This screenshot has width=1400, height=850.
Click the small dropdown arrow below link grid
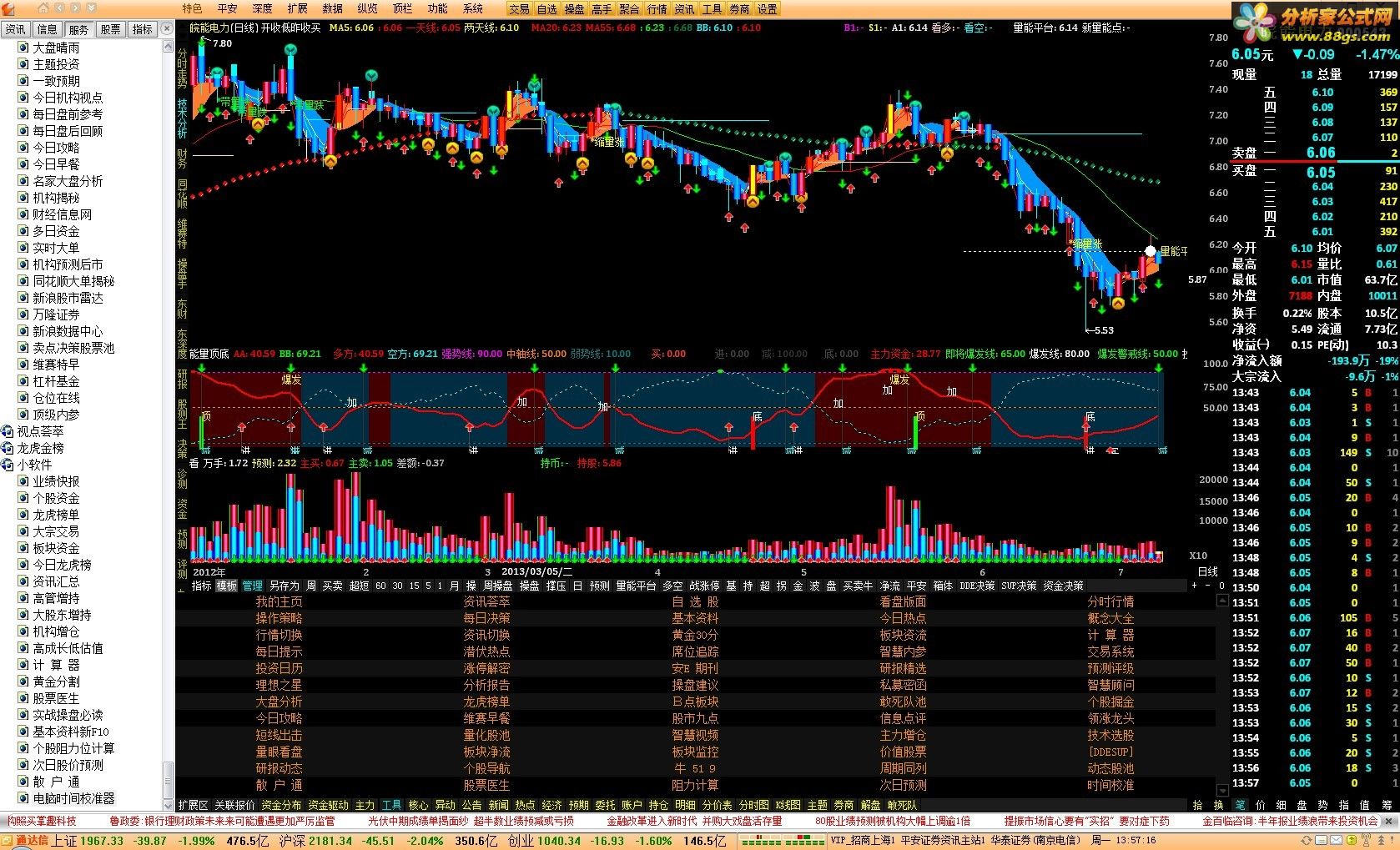point(1222,789)
